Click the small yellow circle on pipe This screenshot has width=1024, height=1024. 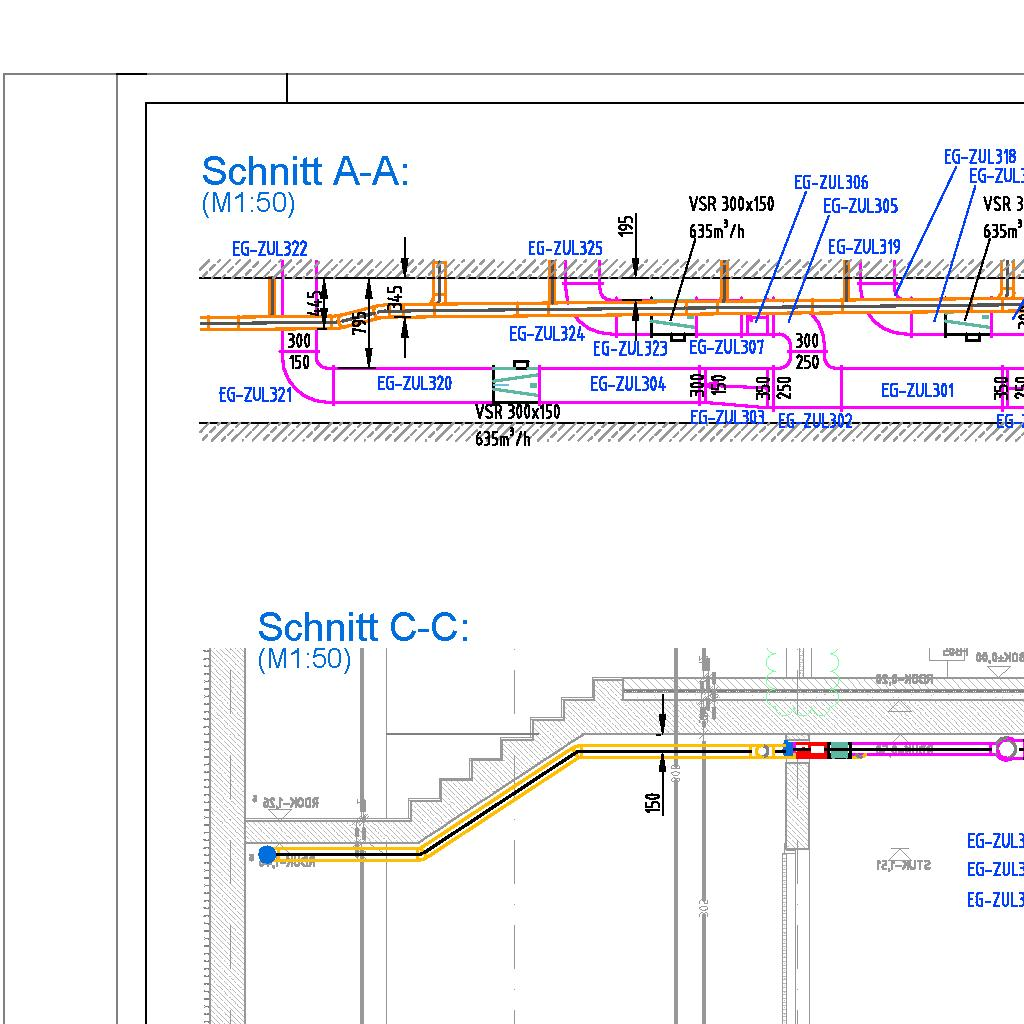763,750
